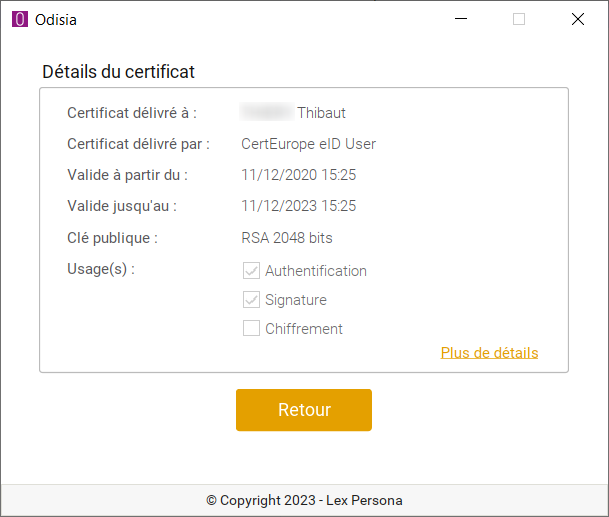Click the Odisia app icon in title bar
This screenshot has width=609, height=517.
[x=19, y=19]
